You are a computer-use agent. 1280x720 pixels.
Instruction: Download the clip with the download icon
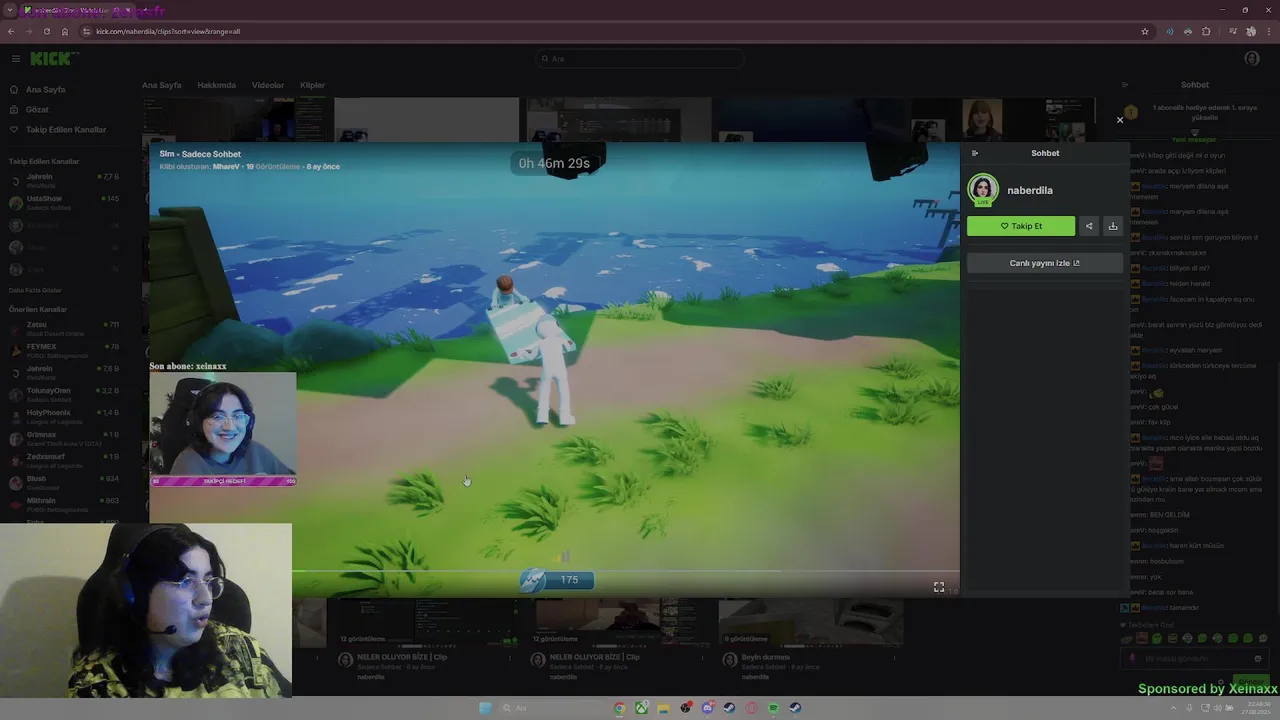(1112, 226)
